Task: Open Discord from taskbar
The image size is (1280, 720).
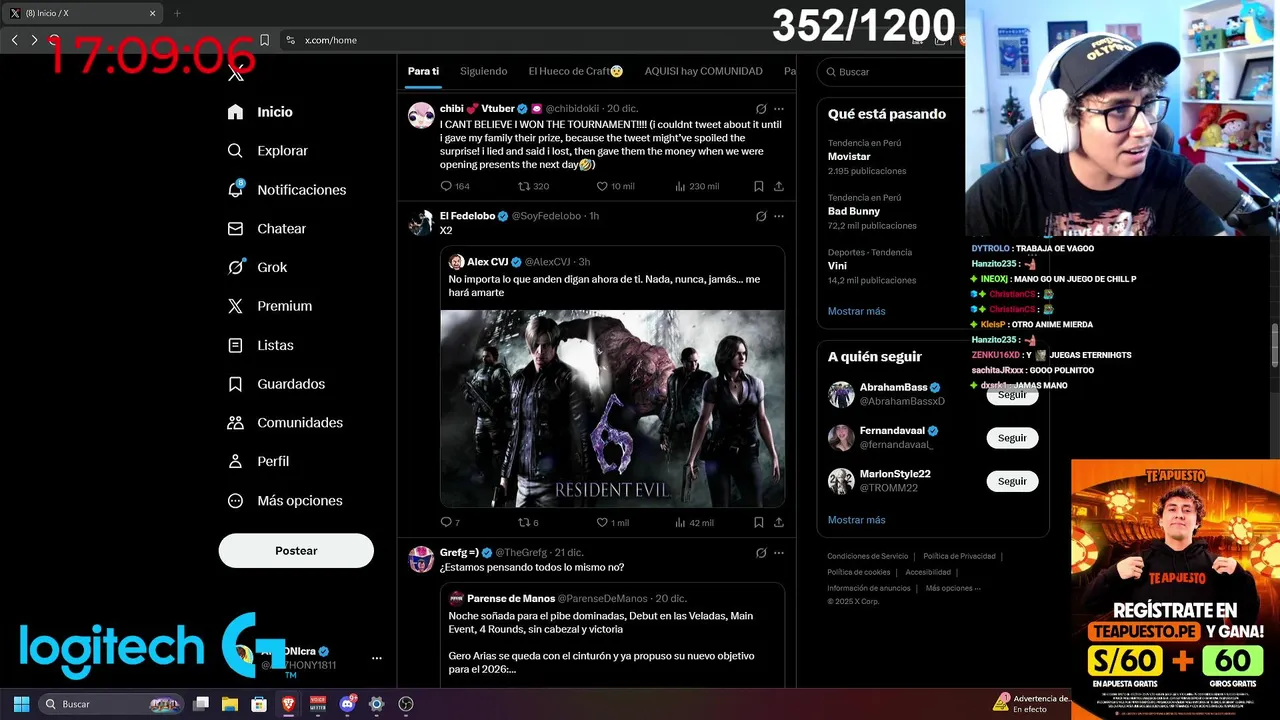Action: (x=347, y=704)
